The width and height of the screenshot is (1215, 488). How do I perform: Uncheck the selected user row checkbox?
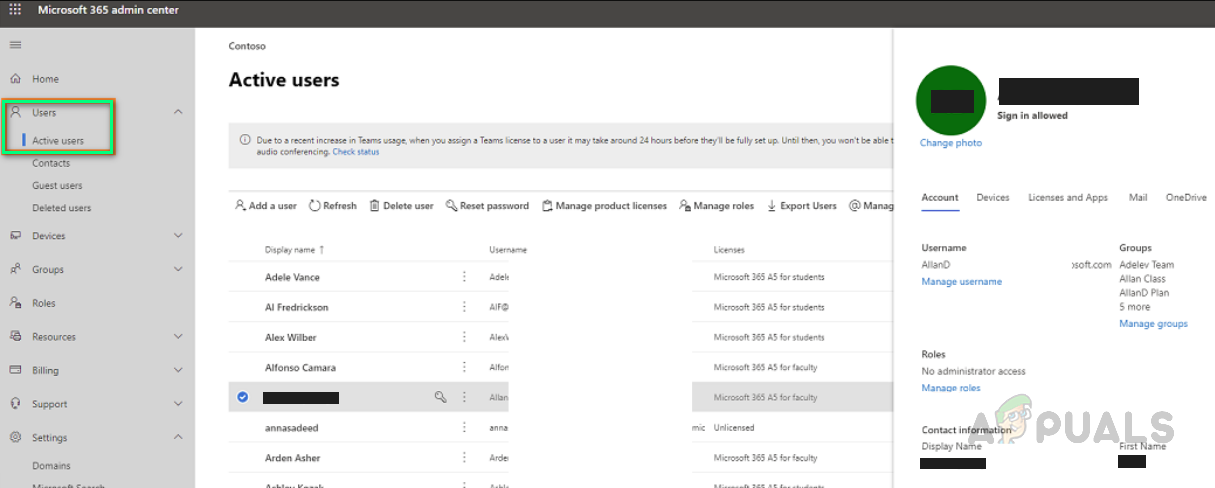243,397
